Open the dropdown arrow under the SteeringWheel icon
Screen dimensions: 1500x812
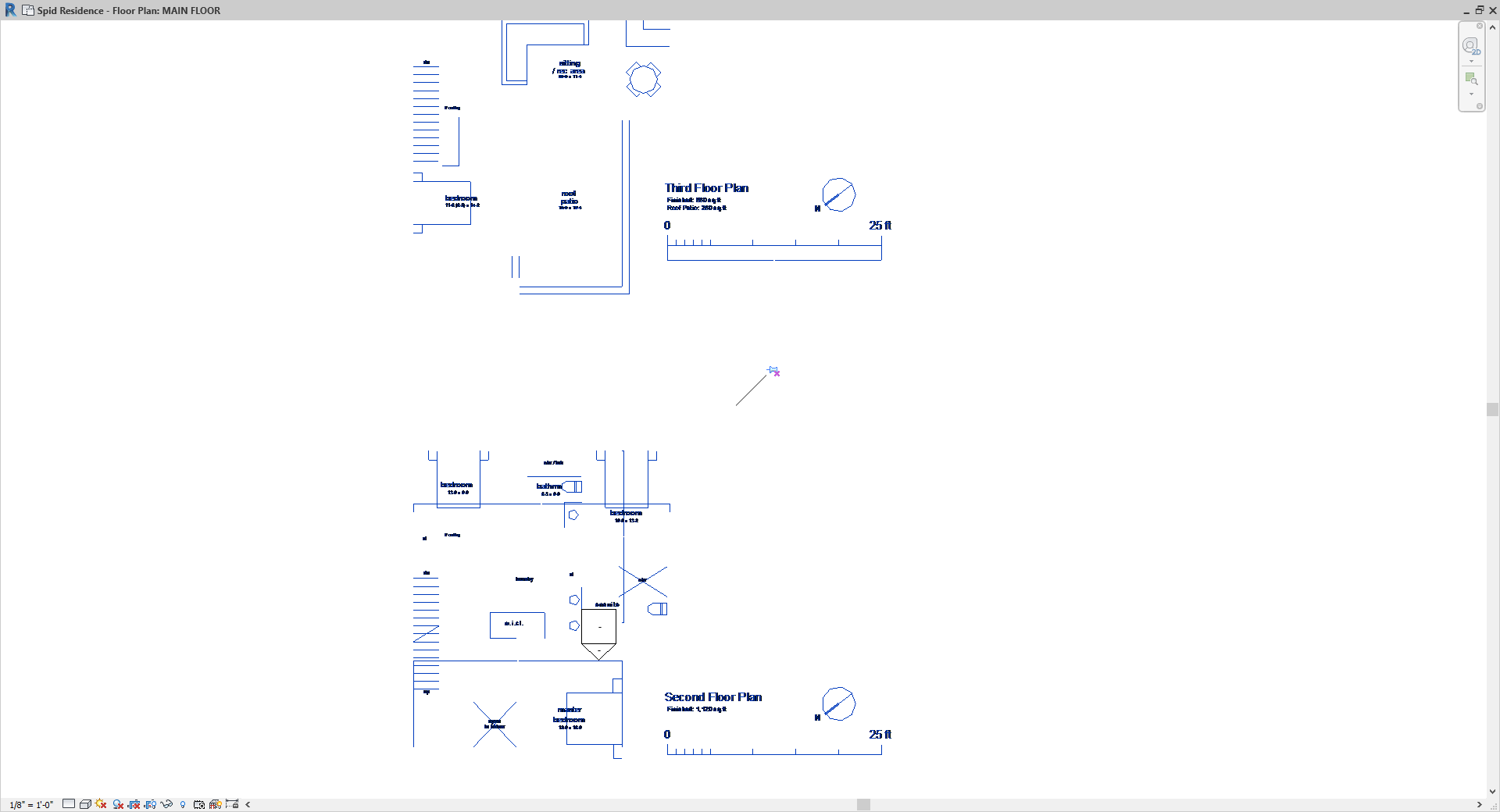tap(1471, 61)
